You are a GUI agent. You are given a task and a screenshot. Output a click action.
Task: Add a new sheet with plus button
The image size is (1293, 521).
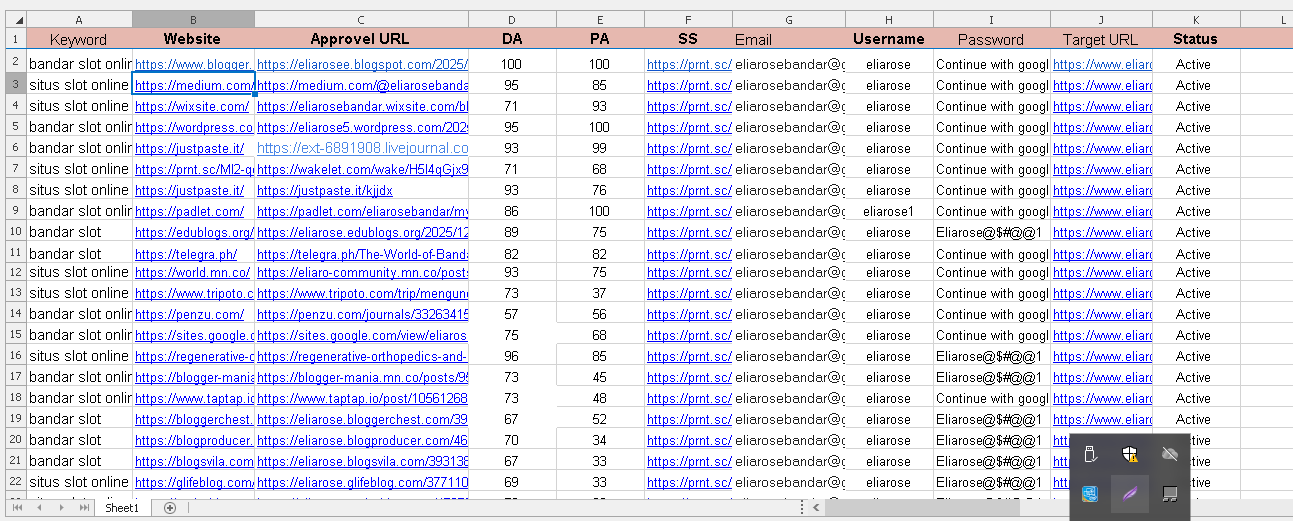coord(170,508)
